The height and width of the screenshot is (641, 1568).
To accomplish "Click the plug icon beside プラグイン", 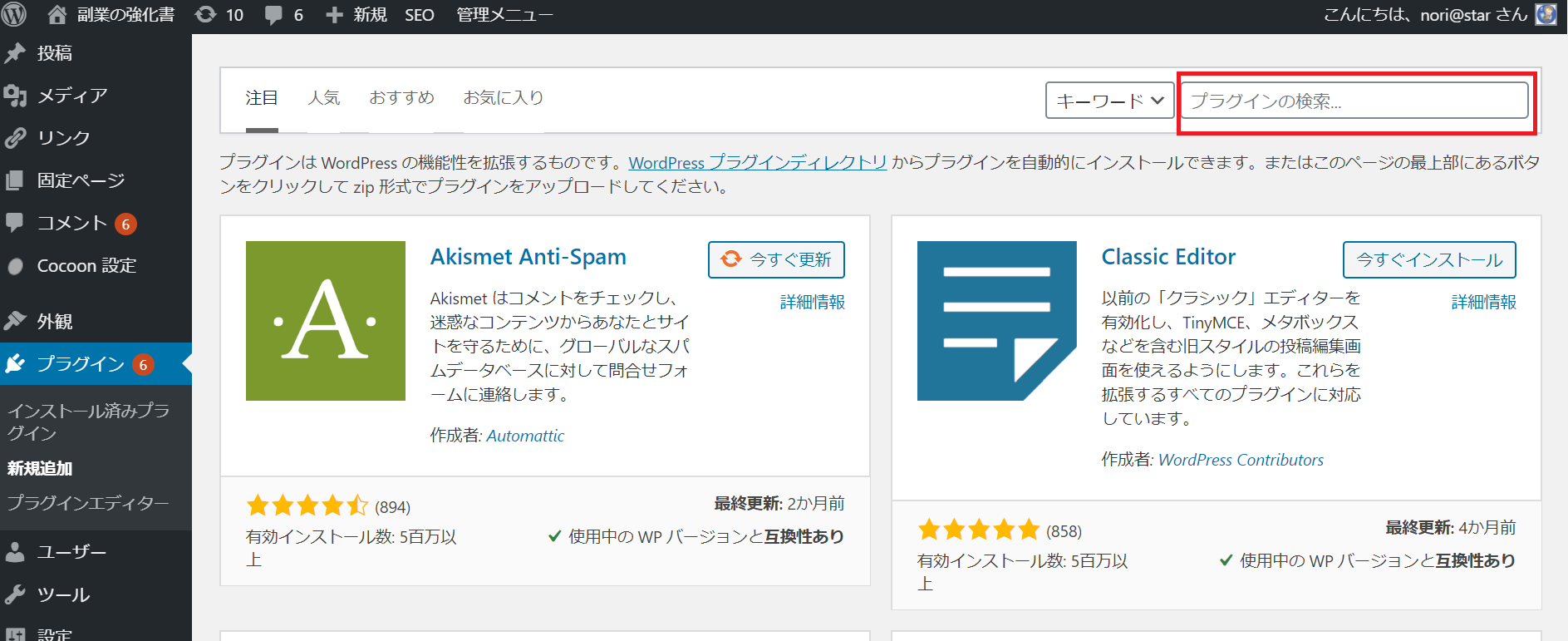I will pos(15,364).
